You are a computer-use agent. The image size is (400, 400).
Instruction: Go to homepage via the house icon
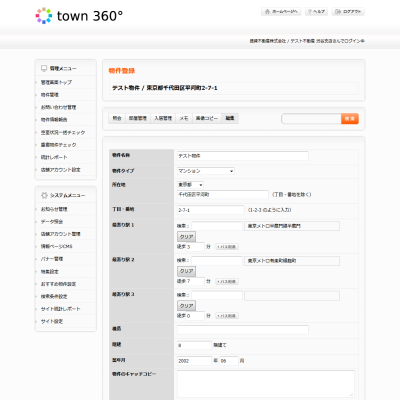(x=267, y=12)
